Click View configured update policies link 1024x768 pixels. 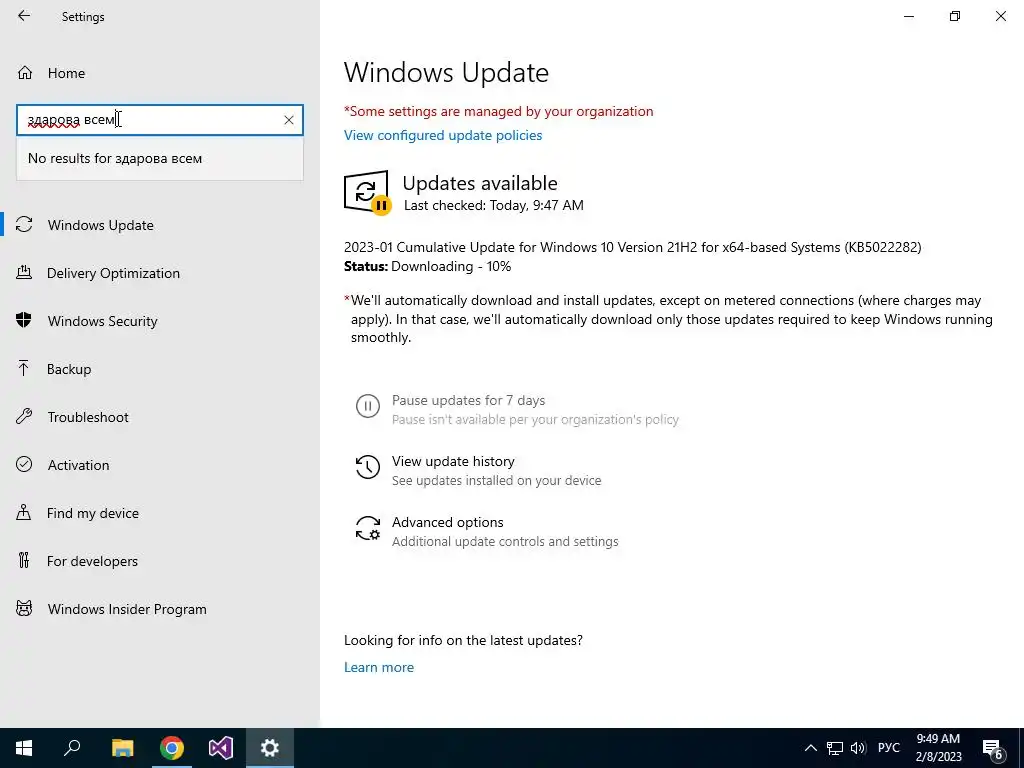pyautogui.click(x=443, y=135)
